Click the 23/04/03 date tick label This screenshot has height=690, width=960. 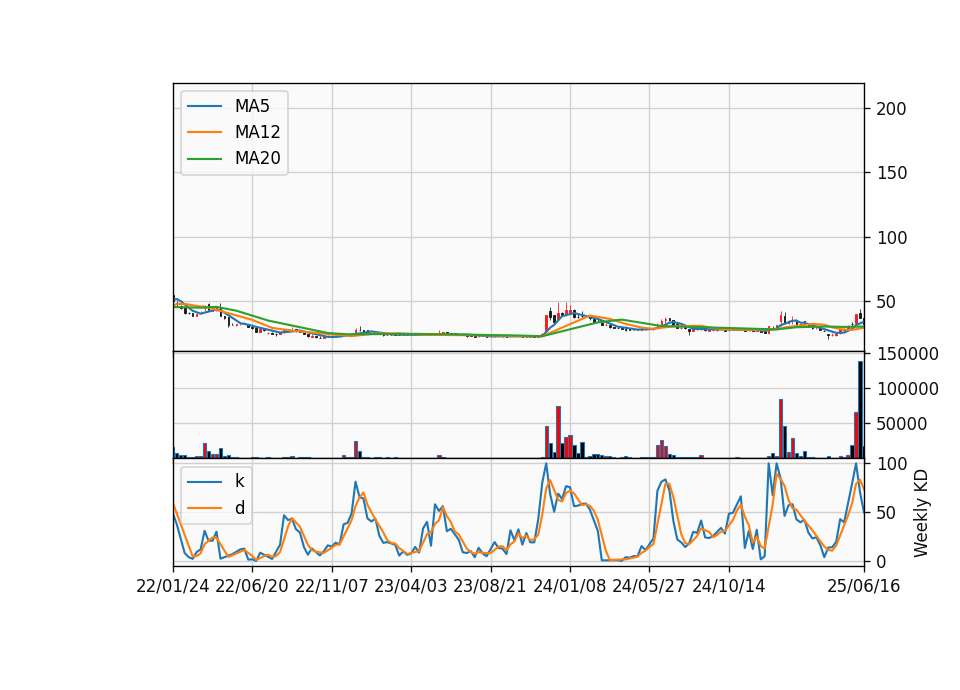pyautogui.click(x=411, y=586)
